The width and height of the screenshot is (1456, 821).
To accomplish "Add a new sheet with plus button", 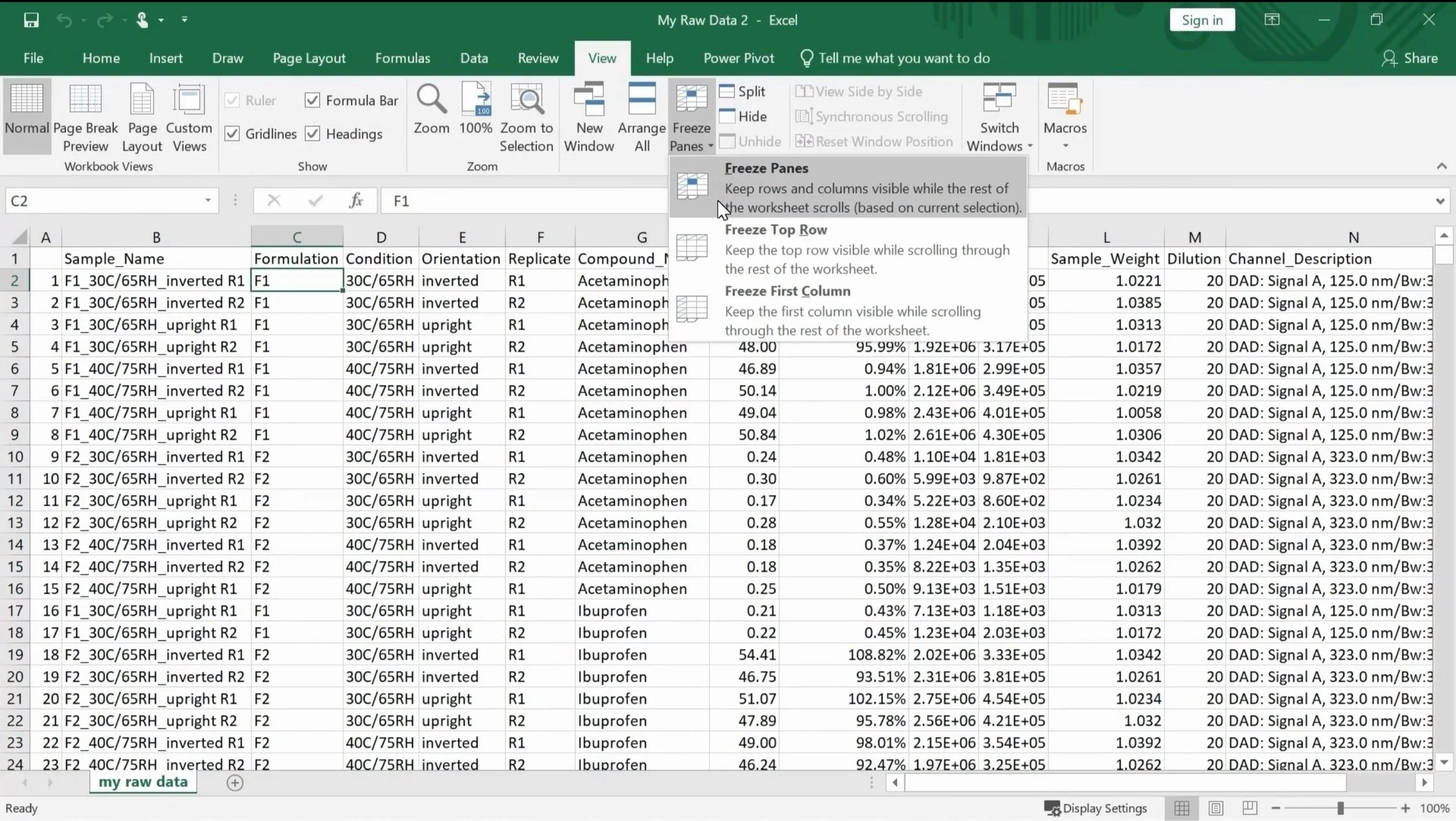I will click(235, 783).
